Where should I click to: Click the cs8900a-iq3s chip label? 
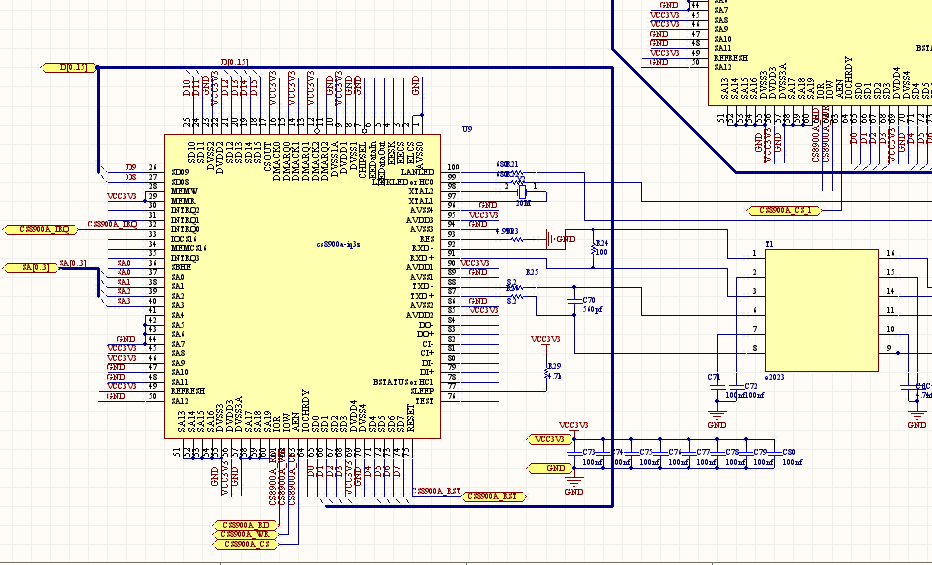[338, 243]
